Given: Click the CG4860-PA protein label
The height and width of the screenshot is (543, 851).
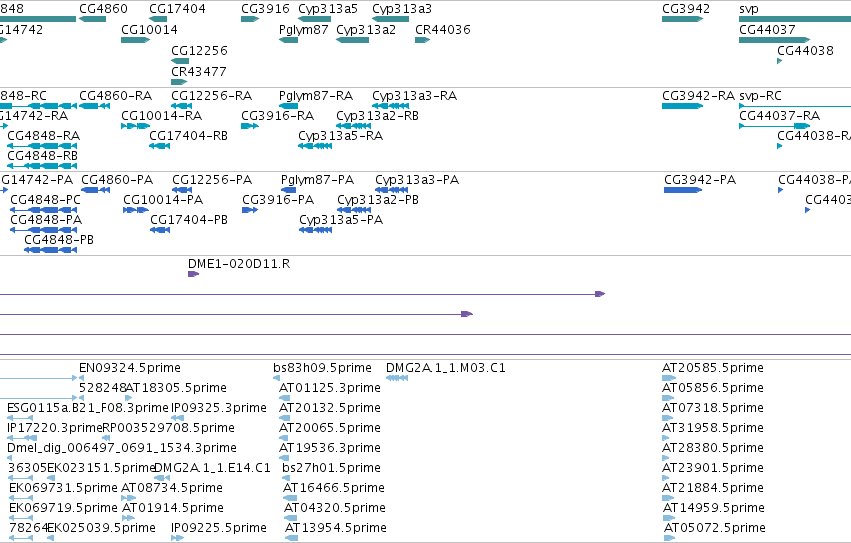Looking at the screenshot, I should 117,180.
